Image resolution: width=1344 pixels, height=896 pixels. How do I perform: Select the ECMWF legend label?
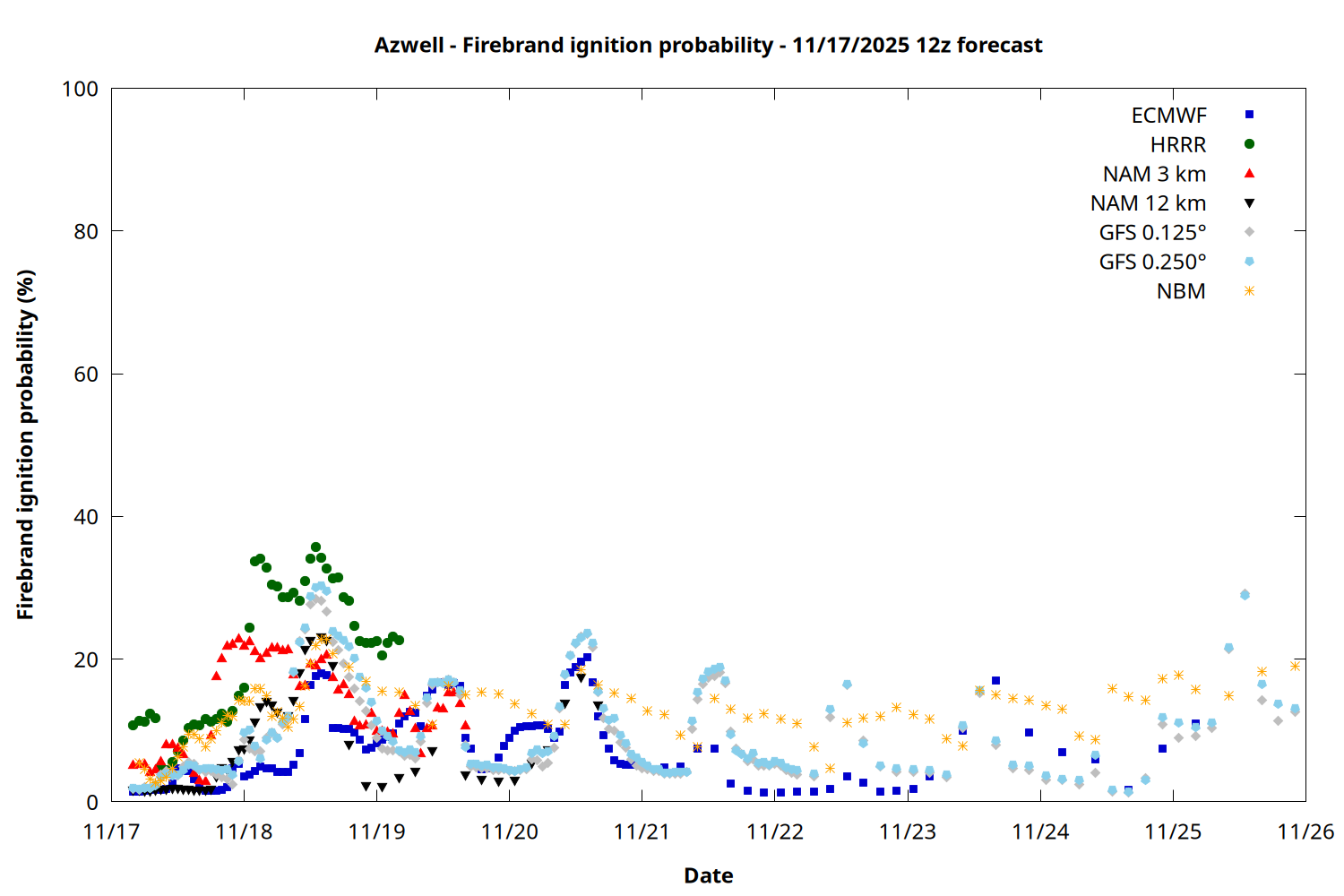tap(1168, 116)
